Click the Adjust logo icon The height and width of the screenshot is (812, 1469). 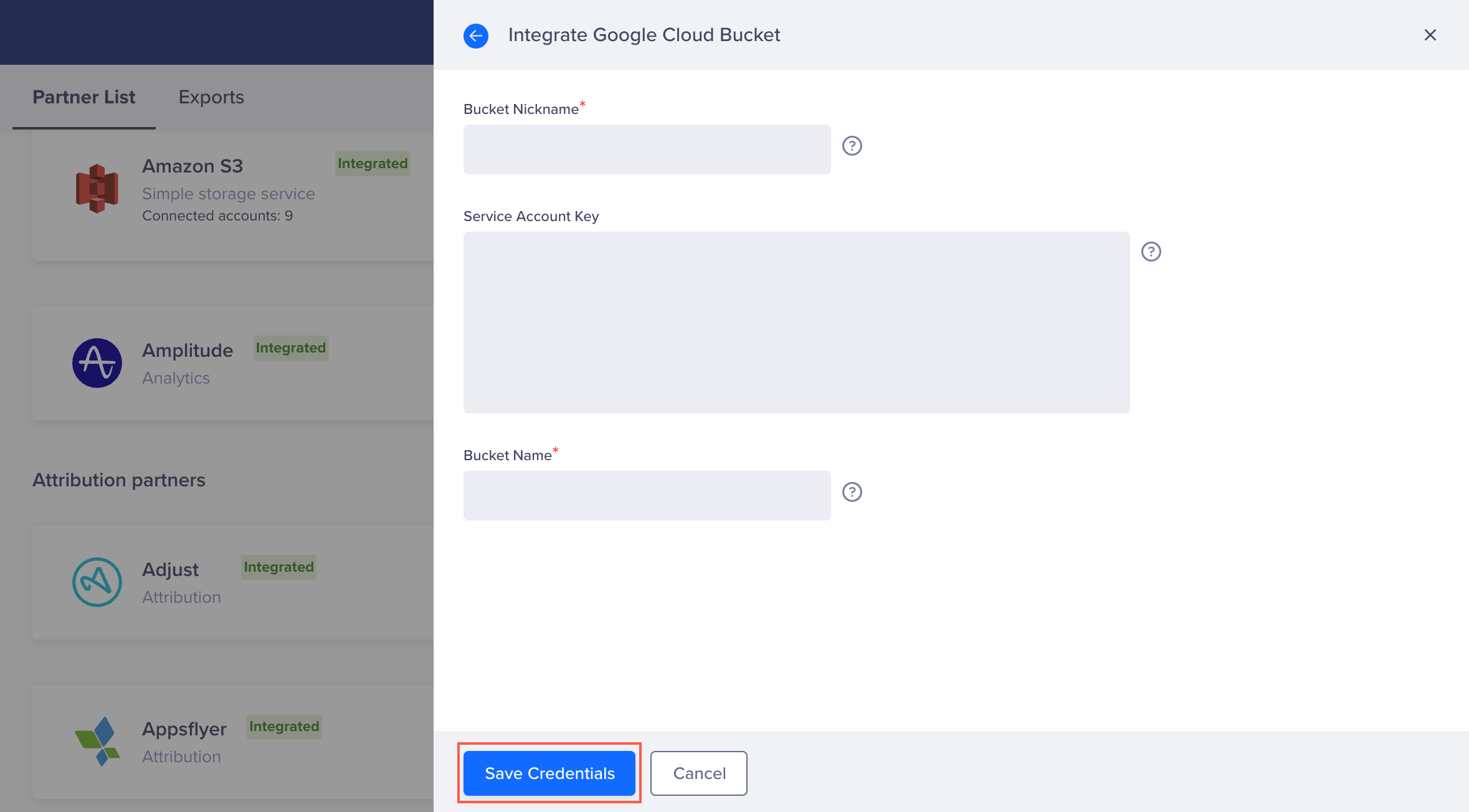tap(97, 582)
